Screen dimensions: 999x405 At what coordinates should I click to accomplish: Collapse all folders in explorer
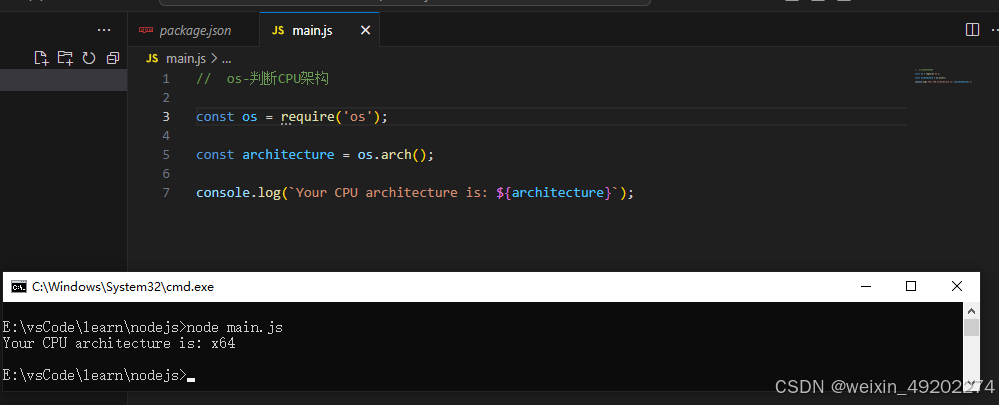(113, 58)
